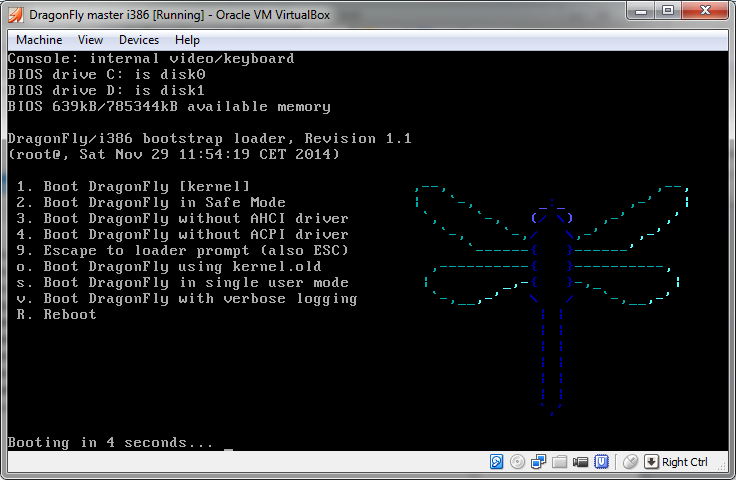Close the DragonFly VM window

[x=704, y=13]
